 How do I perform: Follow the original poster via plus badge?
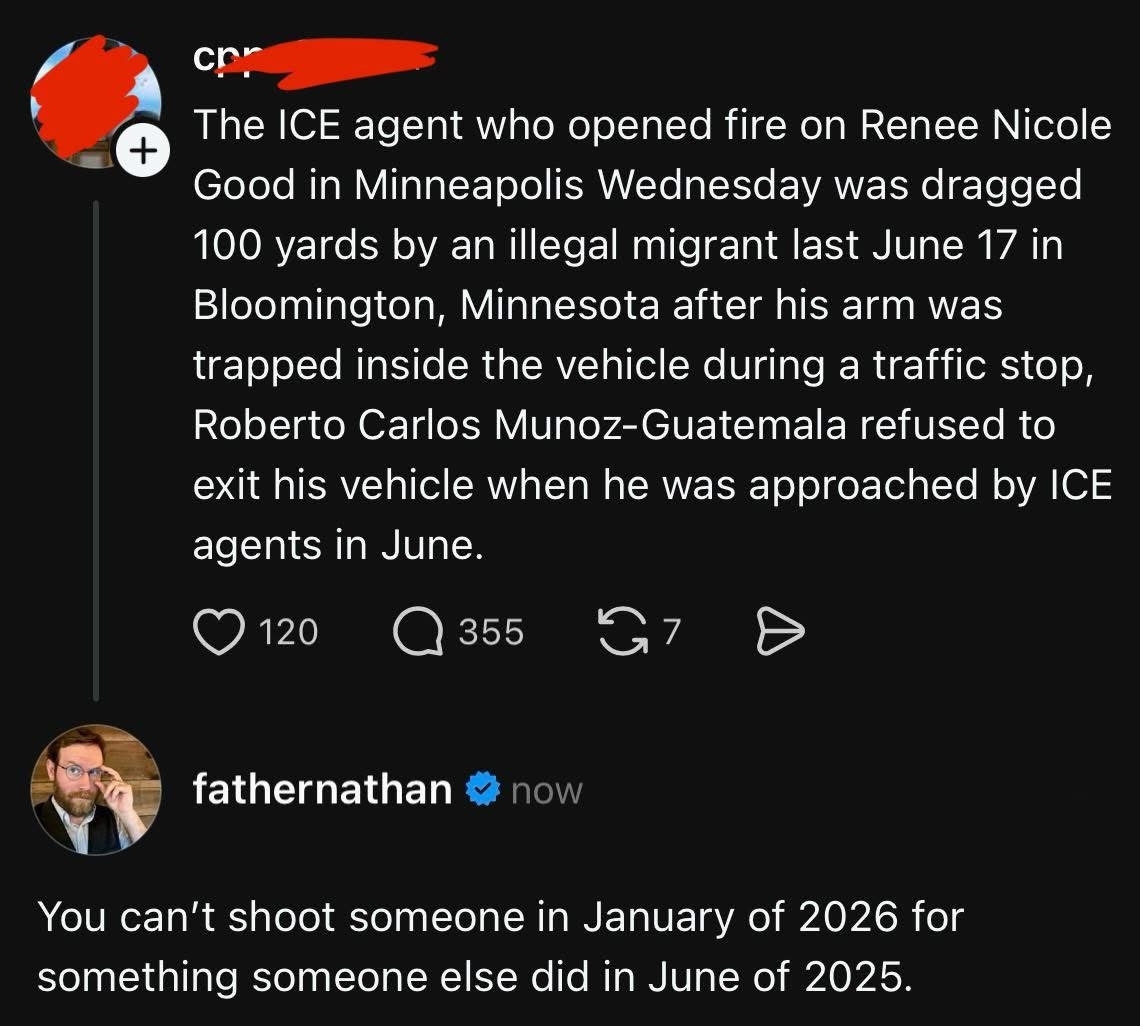coord(143,153)
